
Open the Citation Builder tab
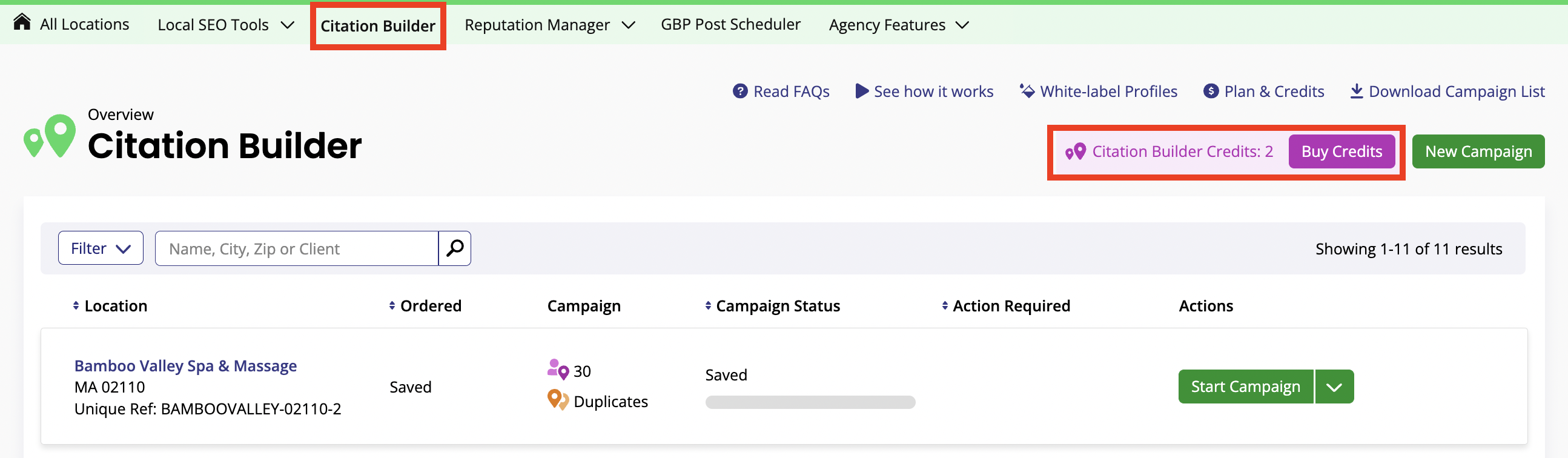(x=378, y=26)
